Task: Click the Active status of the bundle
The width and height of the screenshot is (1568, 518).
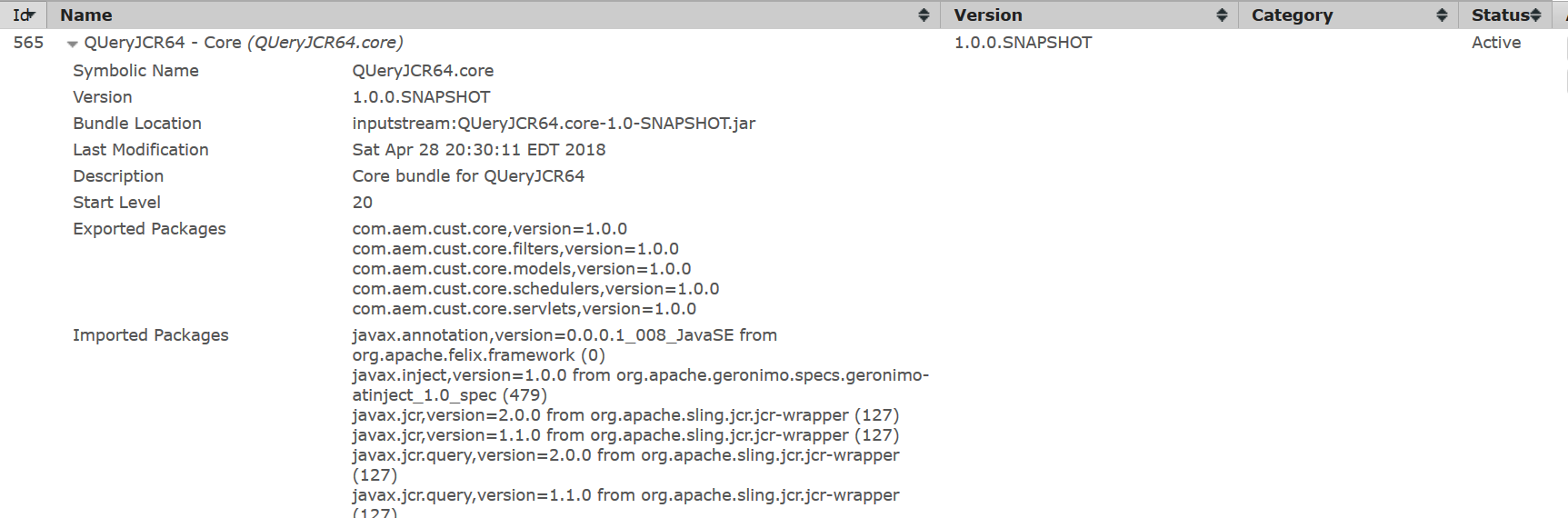Action: pos(1495,43)
